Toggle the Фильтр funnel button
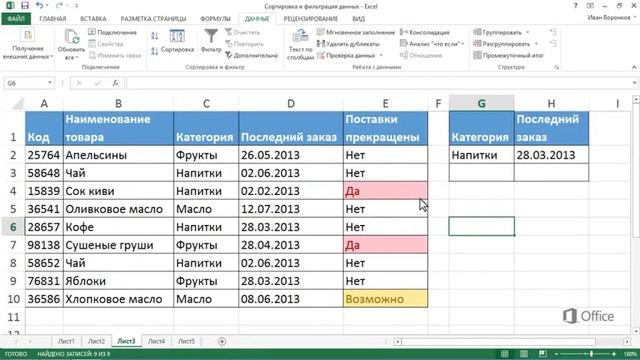 click(211, 42)
